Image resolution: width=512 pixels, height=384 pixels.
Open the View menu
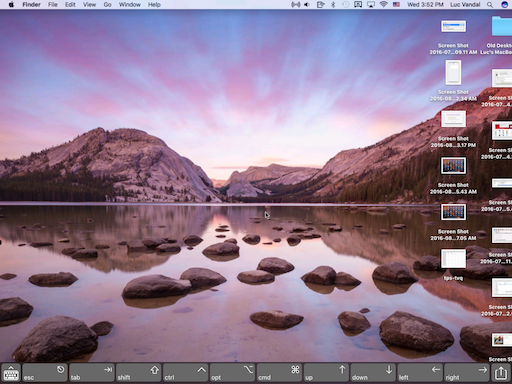[89, 5]
